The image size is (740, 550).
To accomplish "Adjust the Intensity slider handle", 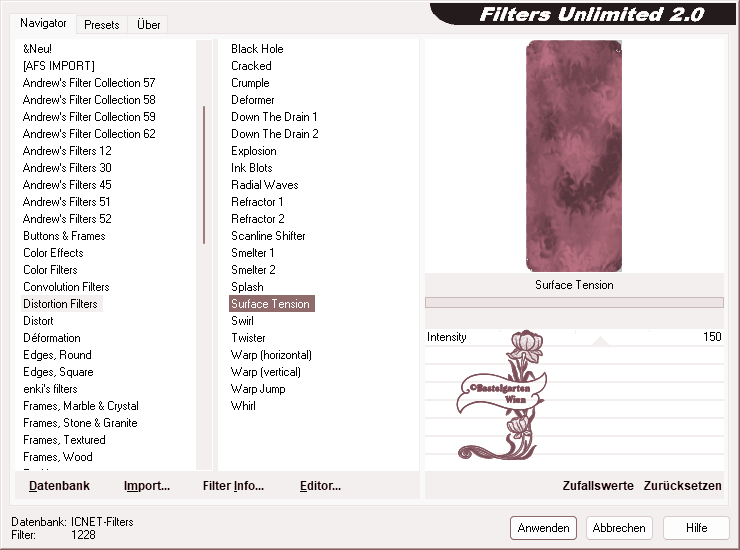I will 600,341.
